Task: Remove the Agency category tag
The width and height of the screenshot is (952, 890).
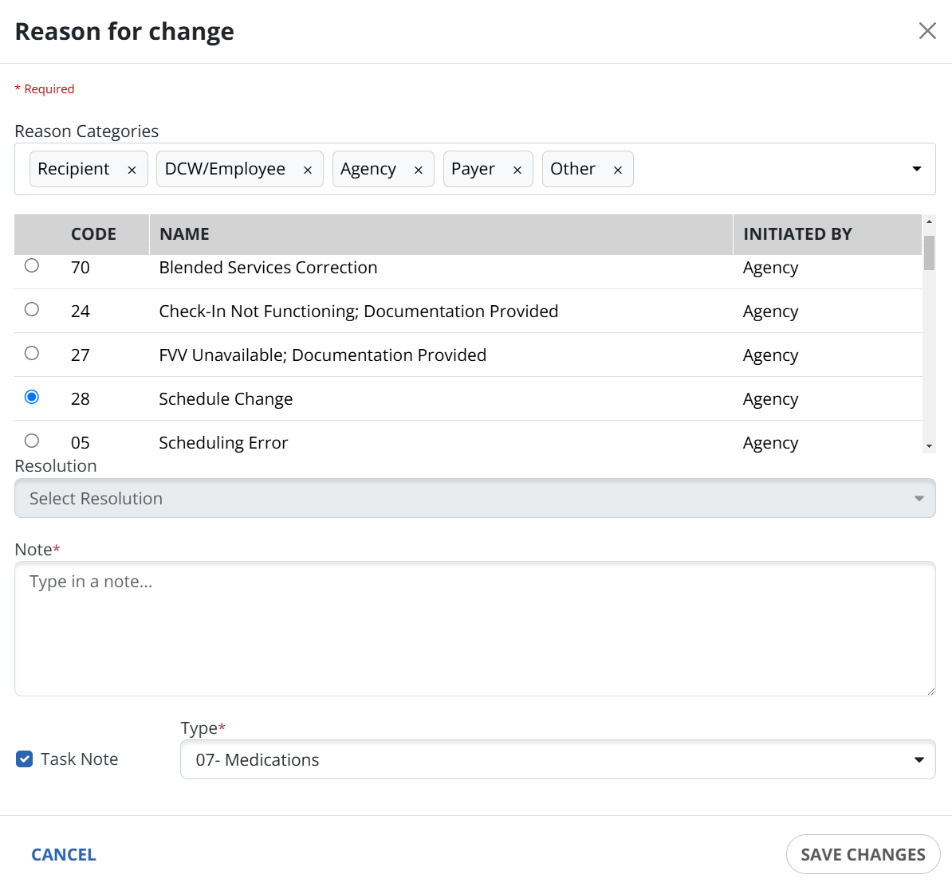Action: tap(418, 170)
